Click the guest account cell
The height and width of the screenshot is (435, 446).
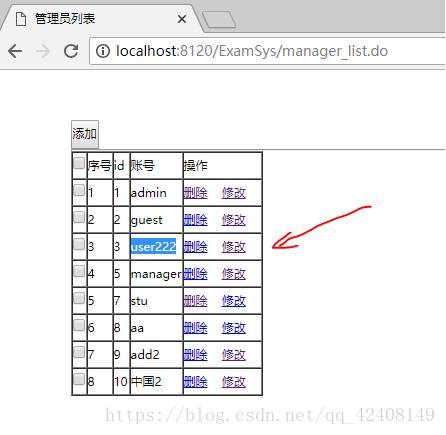[x=156, y=220]
